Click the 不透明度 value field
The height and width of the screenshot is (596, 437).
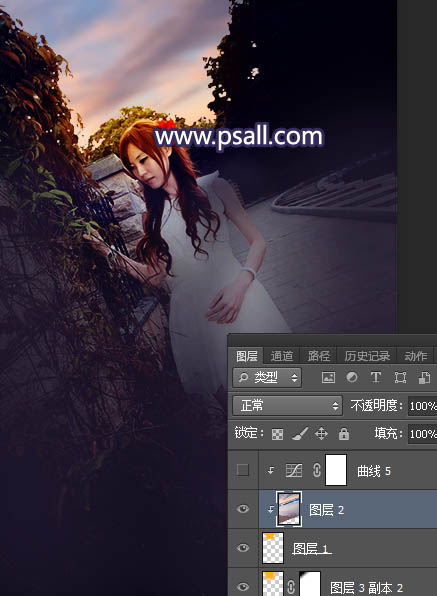coord(423,406)
